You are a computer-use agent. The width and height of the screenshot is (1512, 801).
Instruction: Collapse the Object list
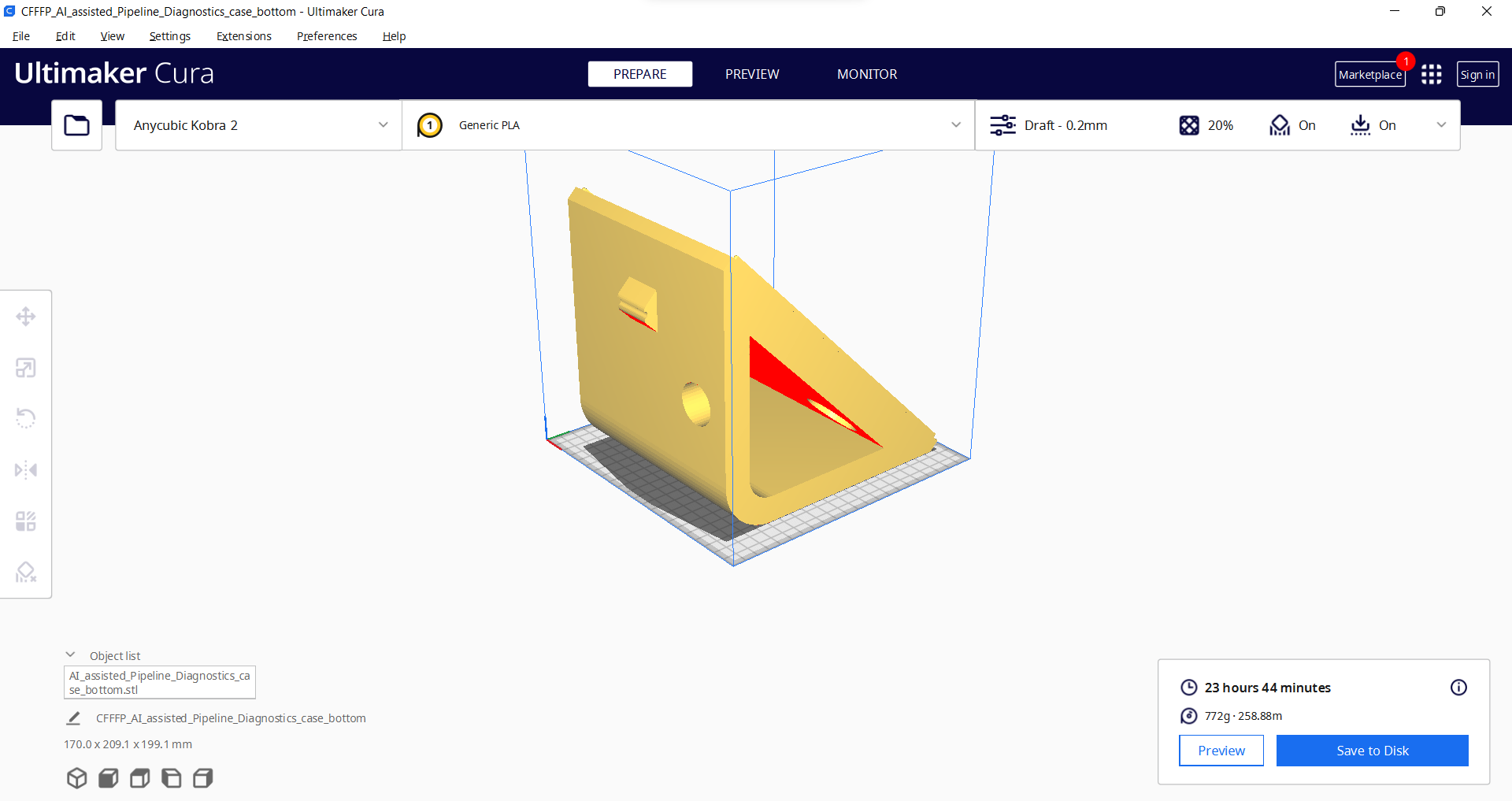click(70, 655)
